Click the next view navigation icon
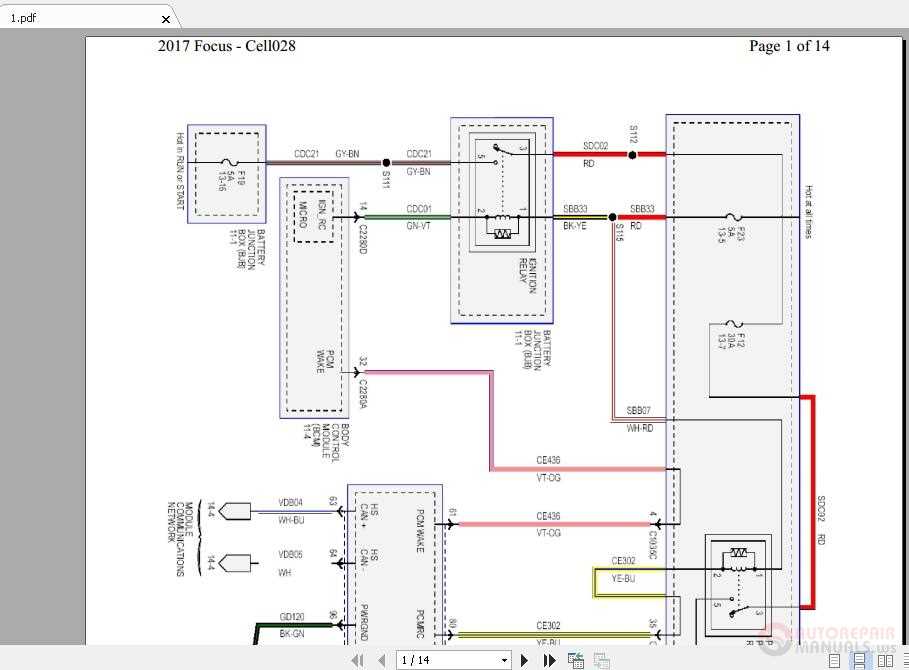Viewport: 909px width, 670px height. tap(601, 660)
